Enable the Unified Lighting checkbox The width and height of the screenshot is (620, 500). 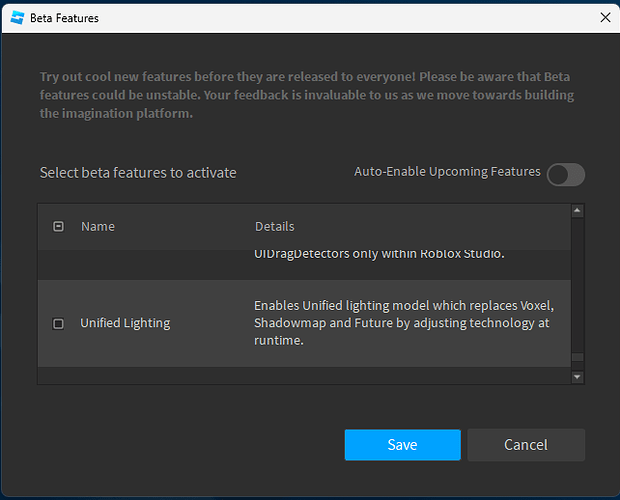tap(58, 324)
